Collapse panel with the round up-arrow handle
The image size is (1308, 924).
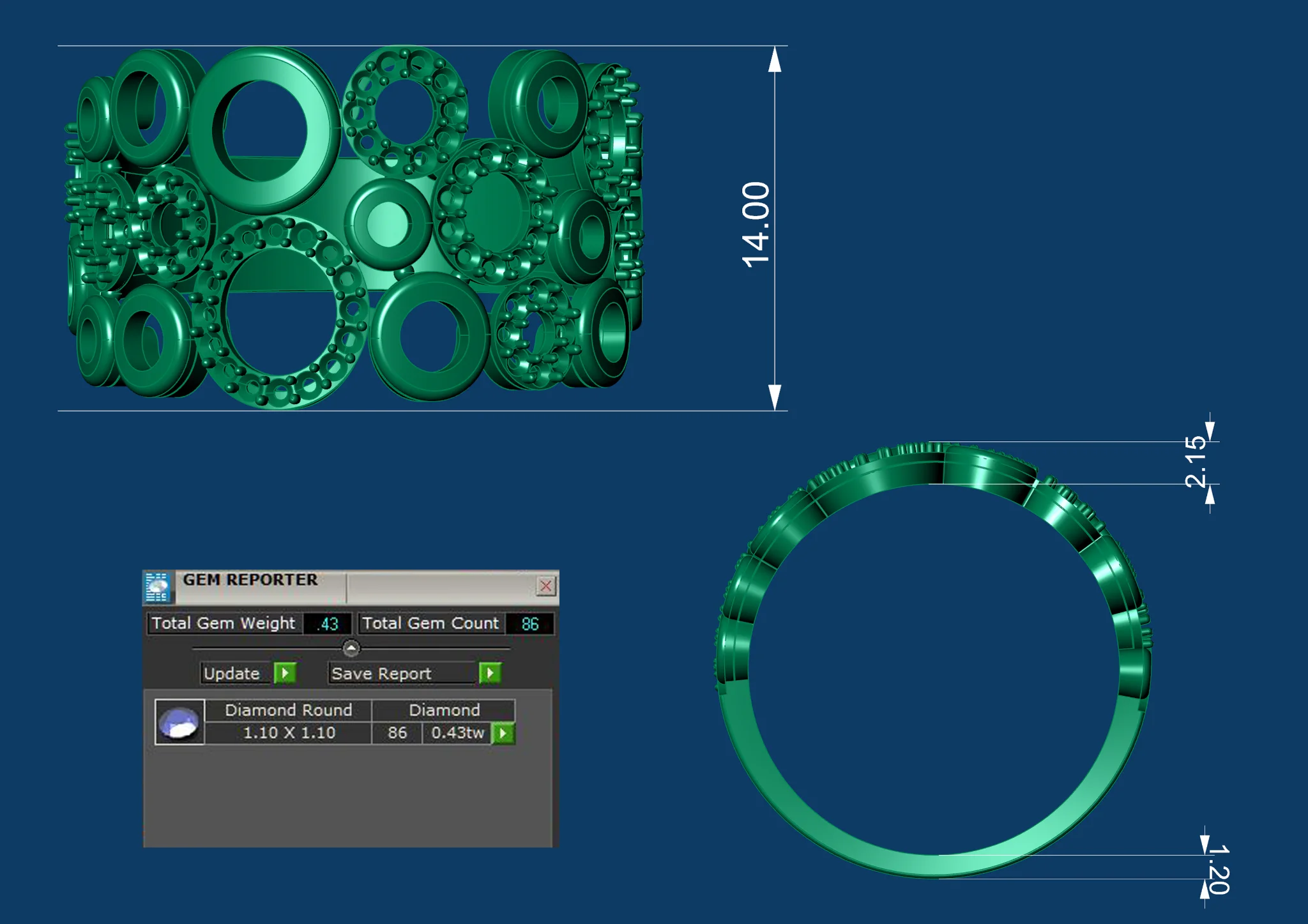click(351, 648)
